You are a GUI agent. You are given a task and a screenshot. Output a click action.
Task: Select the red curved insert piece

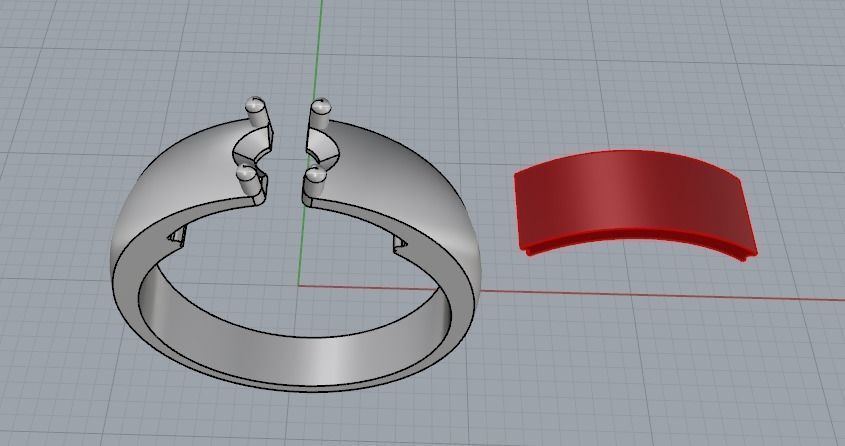(x=634, y=204)
